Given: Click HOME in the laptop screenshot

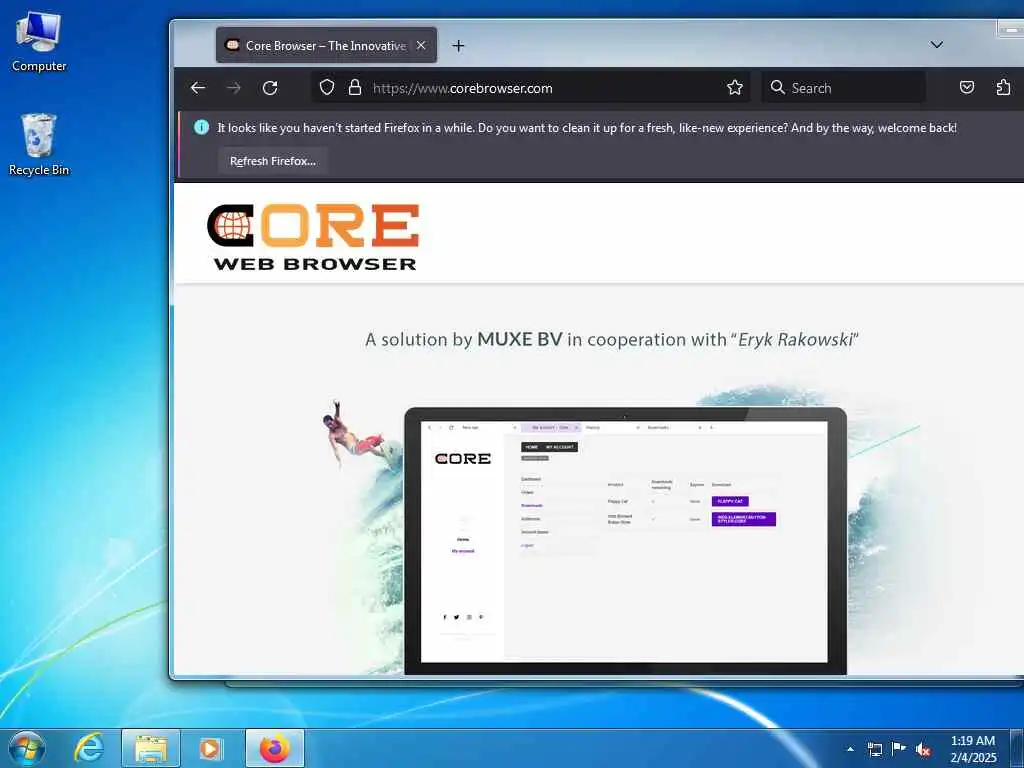Looking at the screenshot, I should coord(532,447).
